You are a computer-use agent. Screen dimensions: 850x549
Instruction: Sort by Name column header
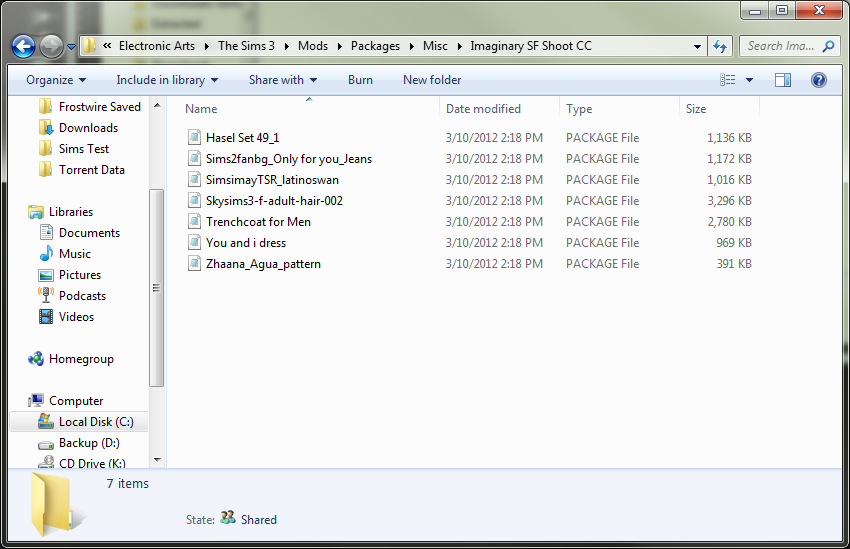click(x=201, y=109)
